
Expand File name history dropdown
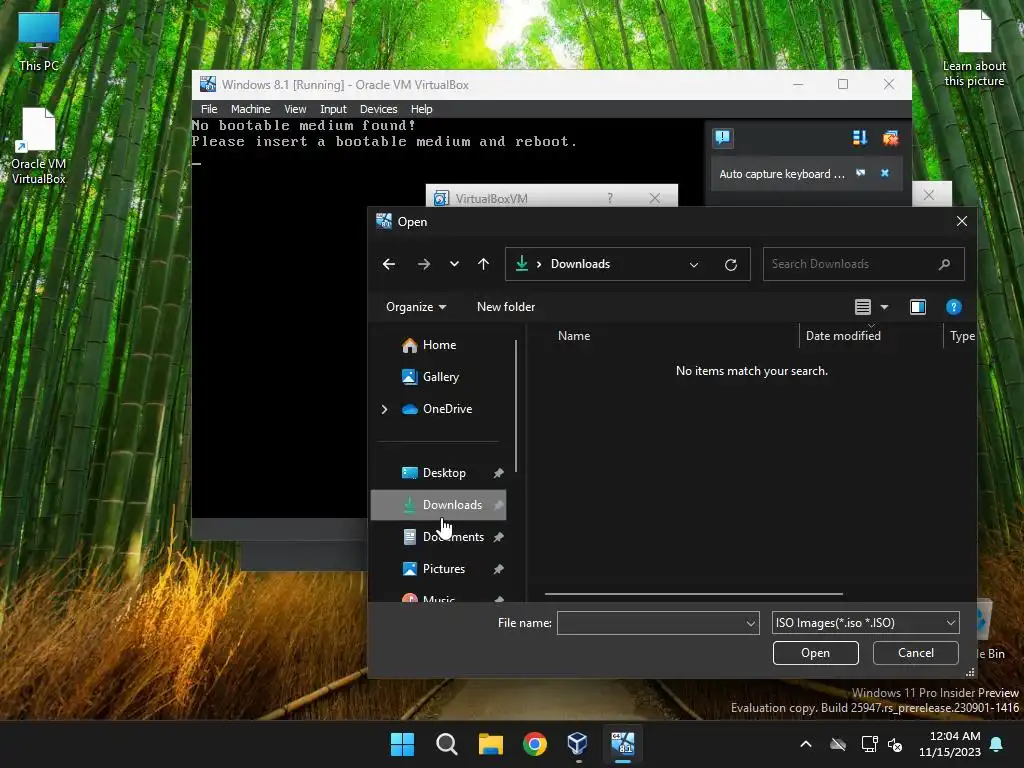coord(751,624)
